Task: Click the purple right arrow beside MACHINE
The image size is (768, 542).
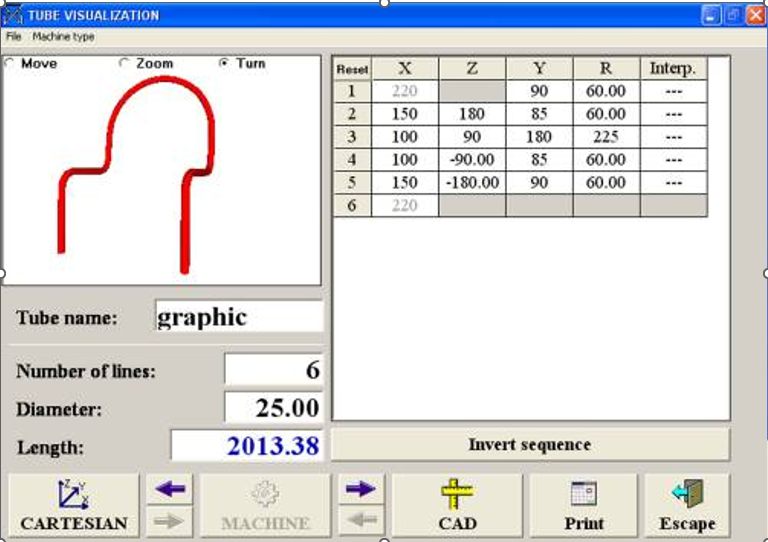Action: tap(361, 489)
